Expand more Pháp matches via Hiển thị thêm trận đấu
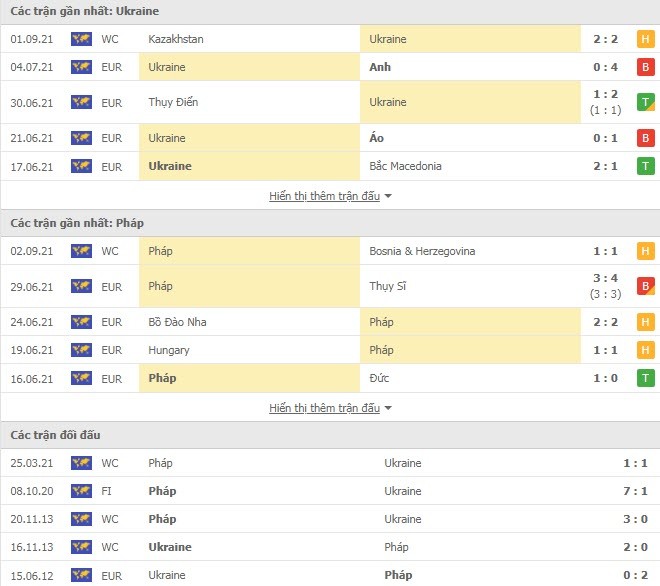This screenshot has height=586, width=660. [325, 408]
